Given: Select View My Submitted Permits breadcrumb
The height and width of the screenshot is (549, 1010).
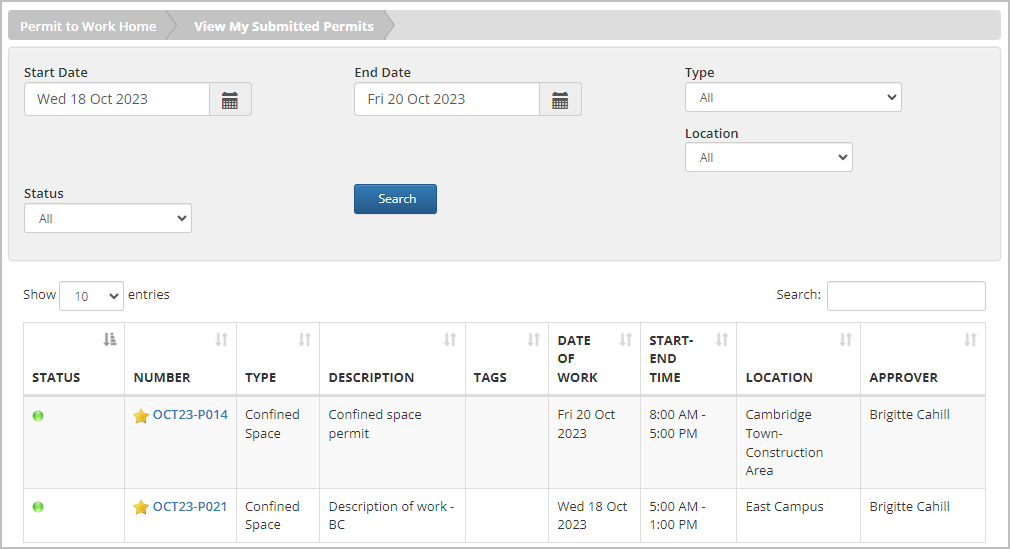Looking at the screenshot, I should pyautogui.click(x=283, y=26).
